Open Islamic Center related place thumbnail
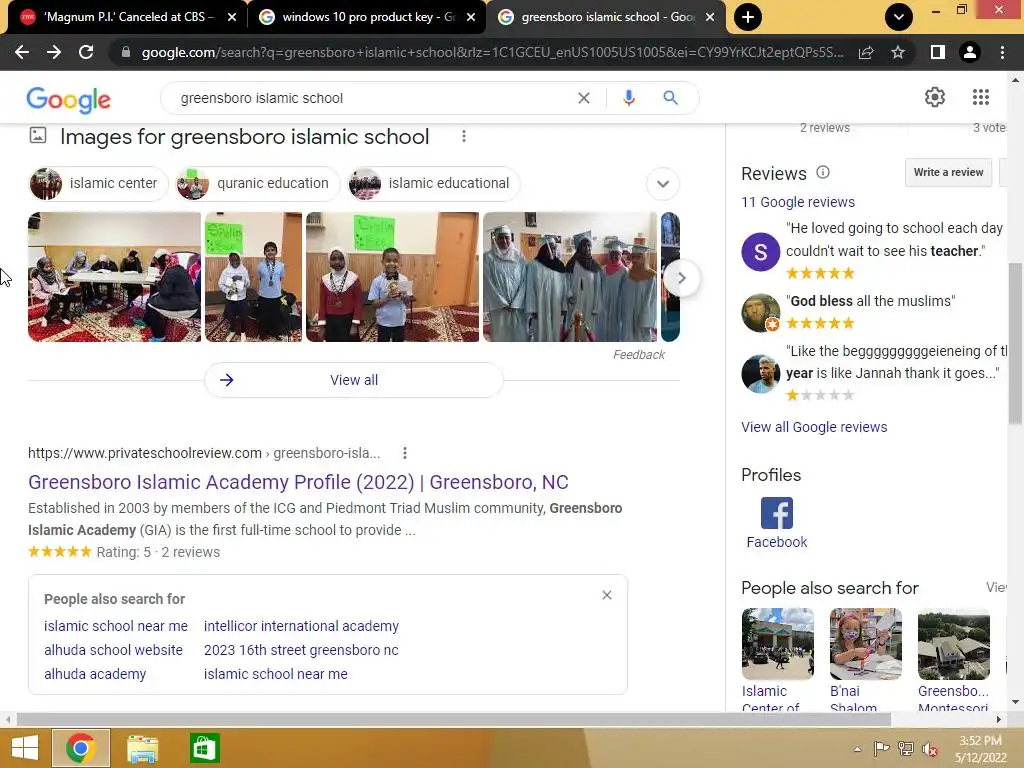 coord(778,644)
